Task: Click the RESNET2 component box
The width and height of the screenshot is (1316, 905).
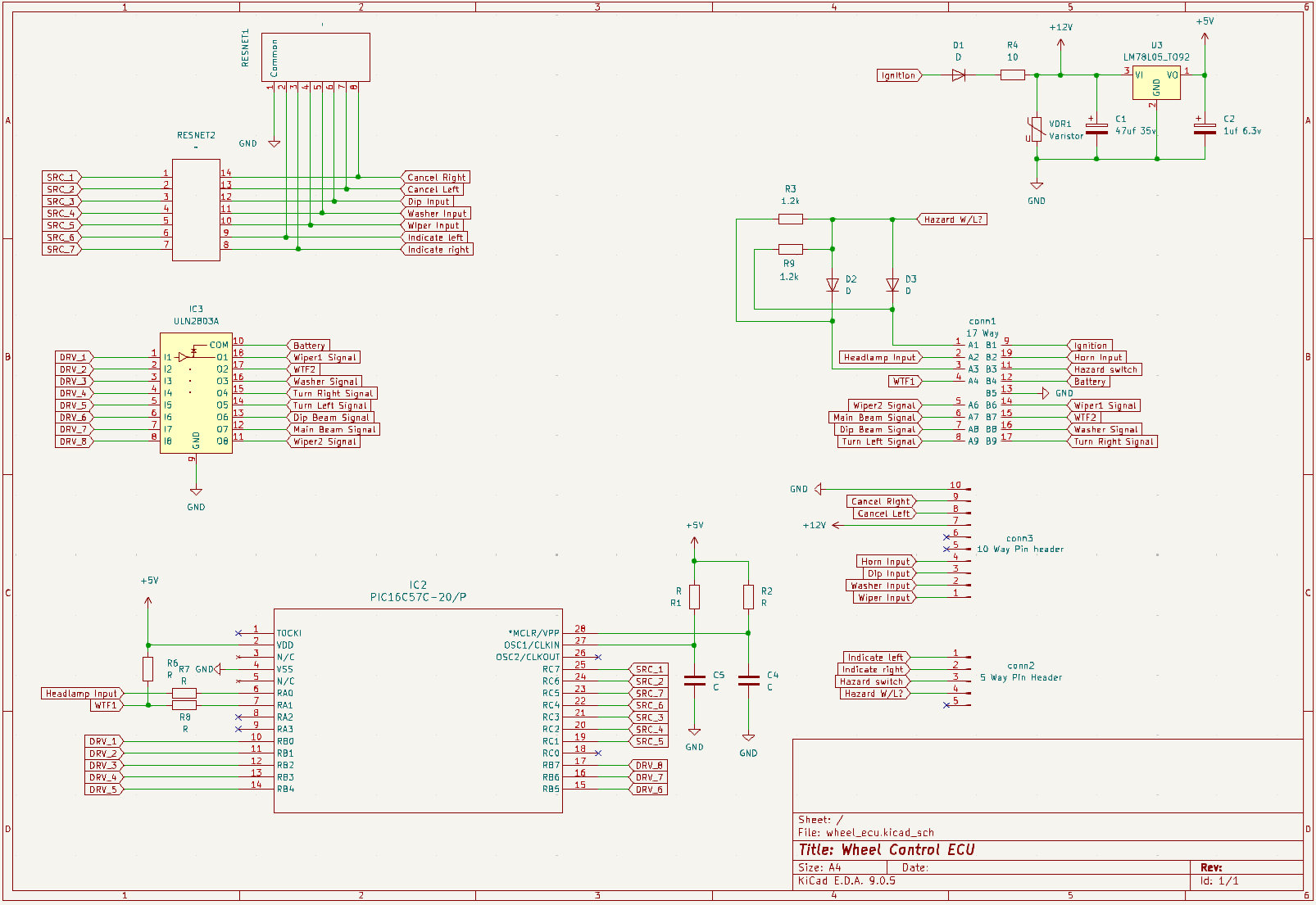Action: (x=196, y=210)
